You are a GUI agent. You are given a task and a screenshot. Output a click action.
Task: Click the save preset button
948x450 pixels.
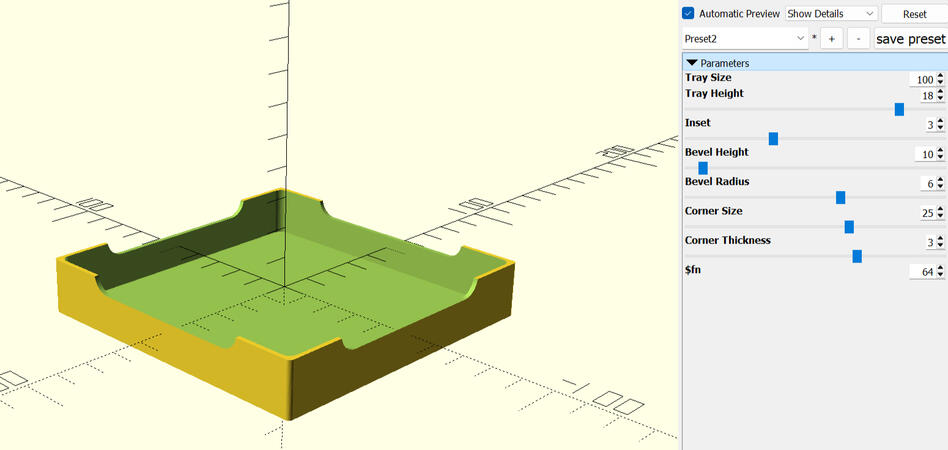[x=910, y=39]
